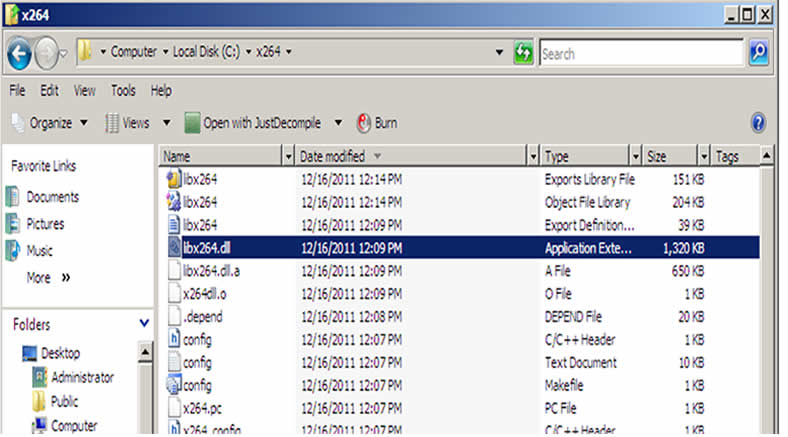Screen dimensions: 788x437
Task: Open the Help menu
Action: (x=161, y=90)
